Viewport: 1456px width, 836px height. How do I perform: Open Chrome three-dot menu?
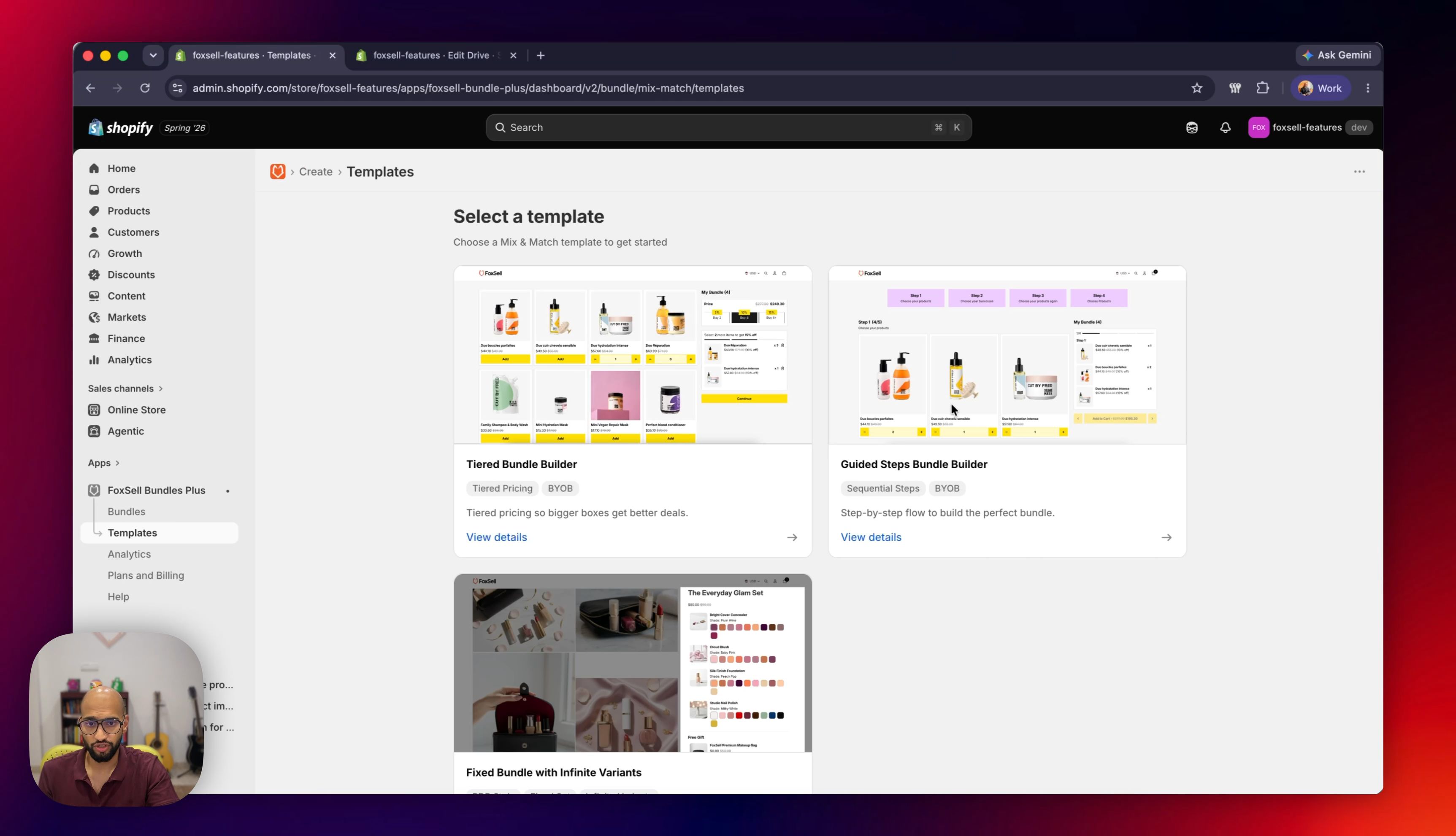pyautogui.click(x=1367, y=88)
